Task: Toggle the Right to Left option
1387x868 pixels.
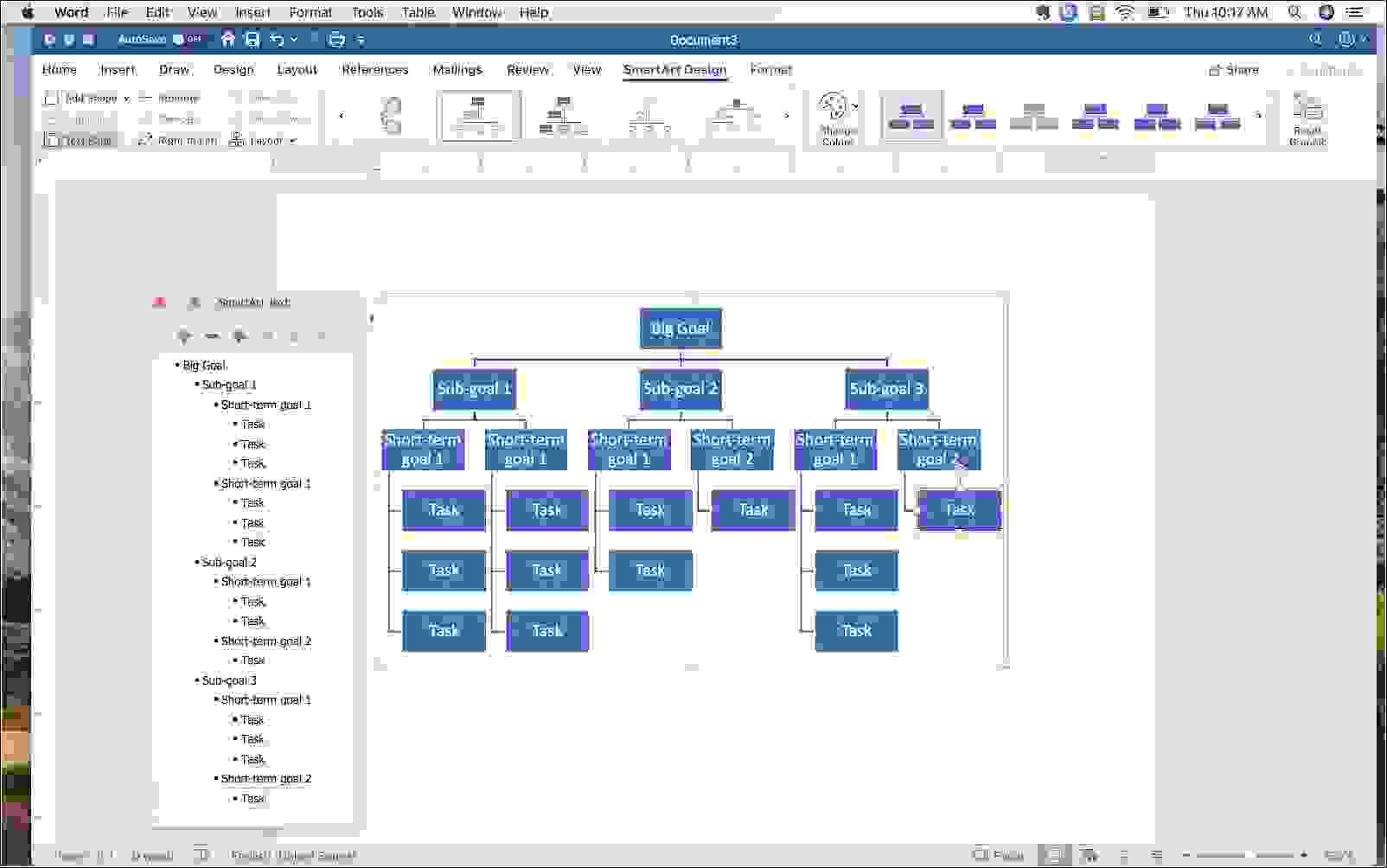Action: pos(177,140)
